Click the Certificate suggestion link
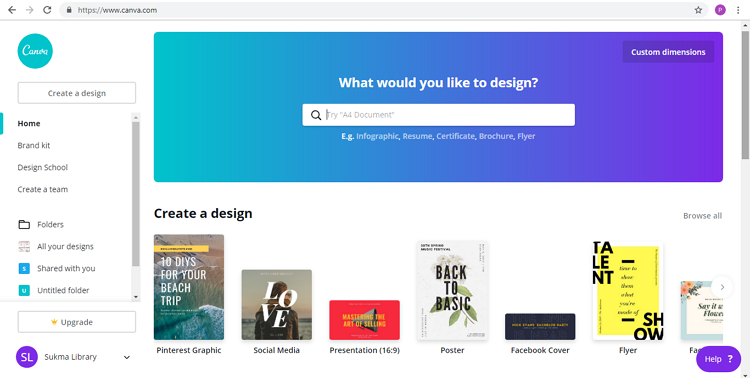750x378 pixels. [x=455, y=136]
